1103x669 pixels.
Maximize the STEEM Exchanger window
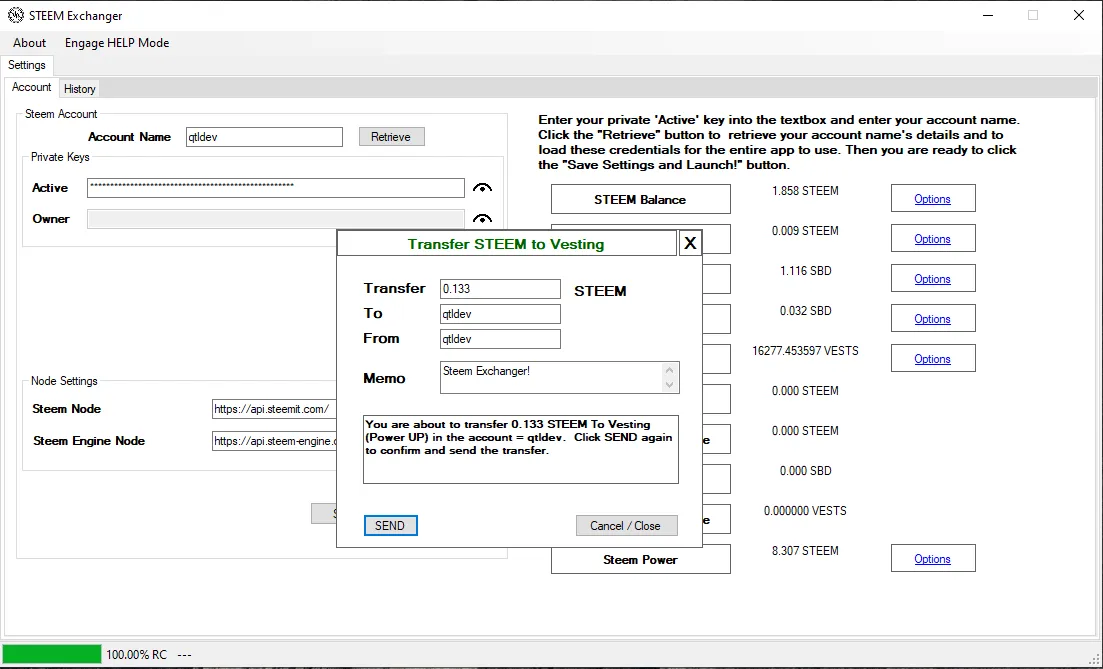[x=1033, y=15]
